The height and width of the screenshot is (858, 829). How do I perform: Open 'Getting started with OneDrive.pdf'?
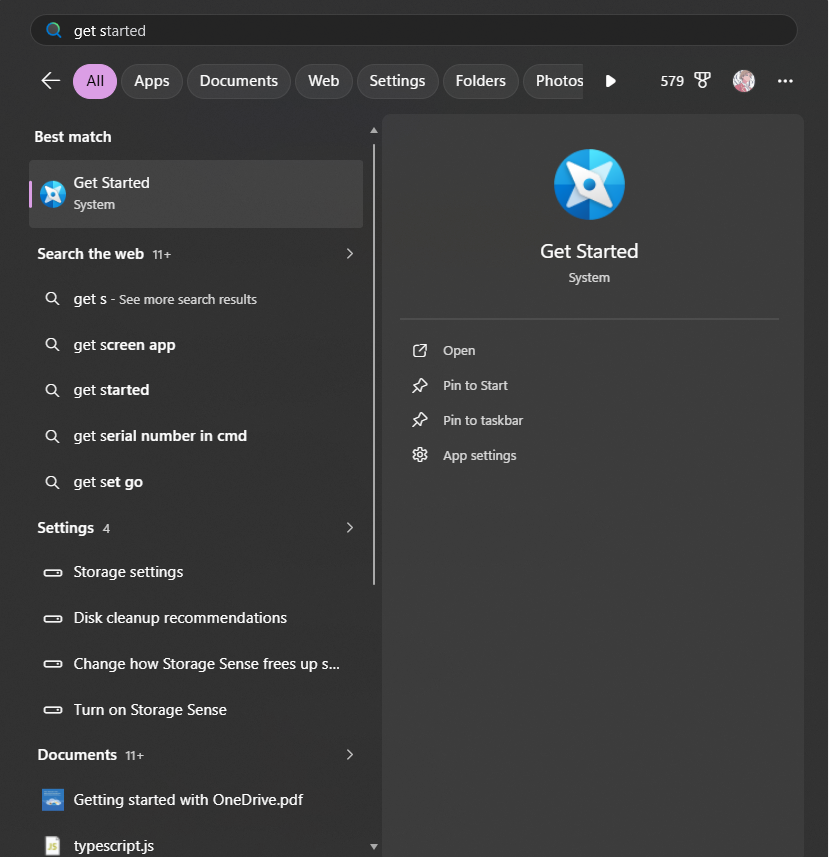196,800
